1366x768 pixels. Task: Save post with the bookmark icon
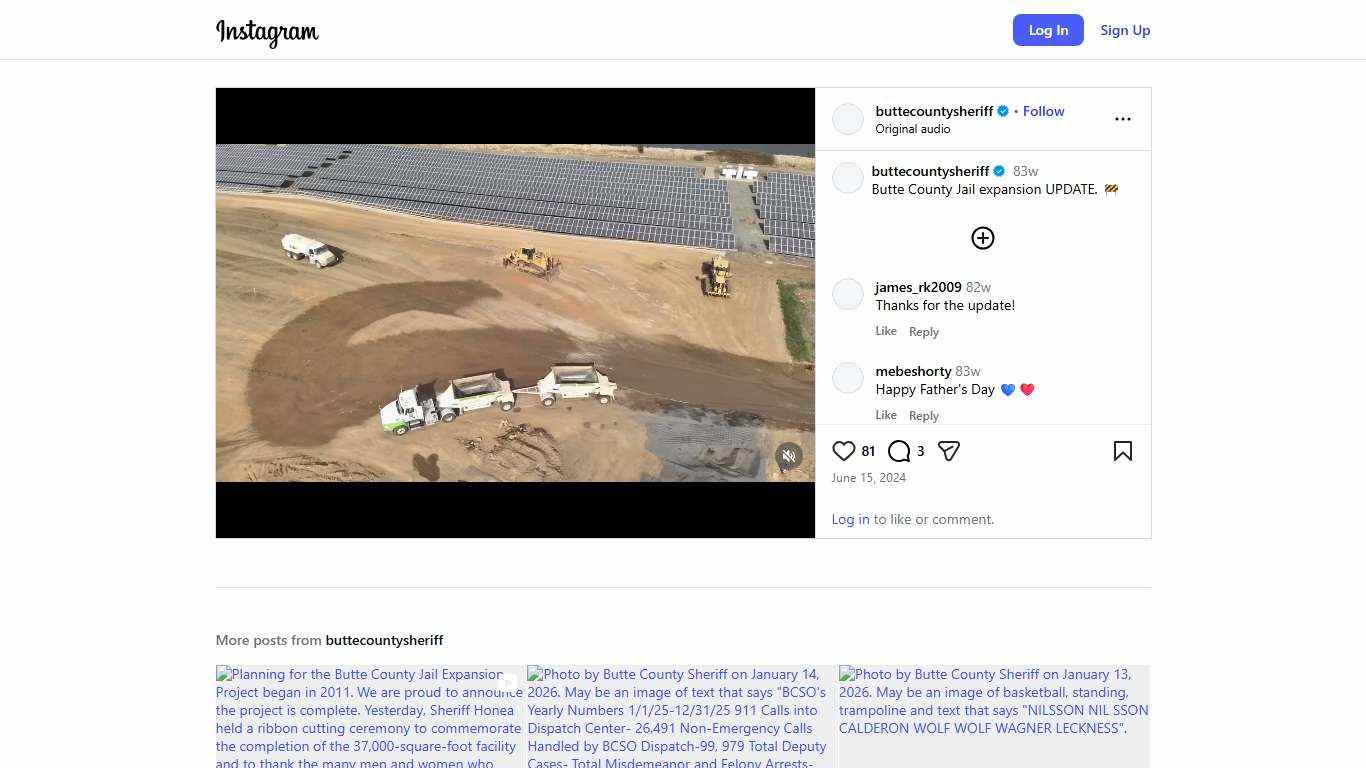[x=1122, y=451]
